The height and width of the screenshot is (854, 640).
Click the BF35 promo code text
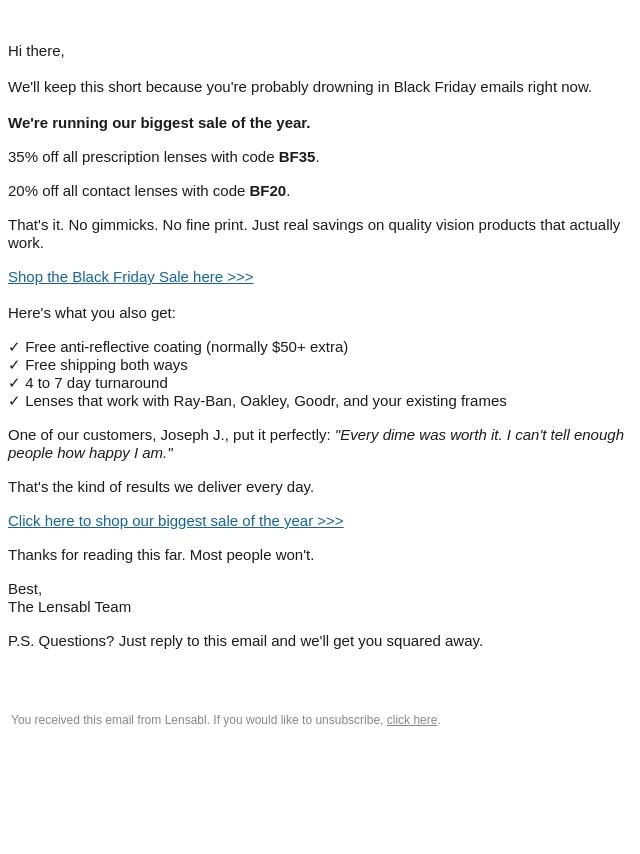pyautogui.click(x=296, y=157)
